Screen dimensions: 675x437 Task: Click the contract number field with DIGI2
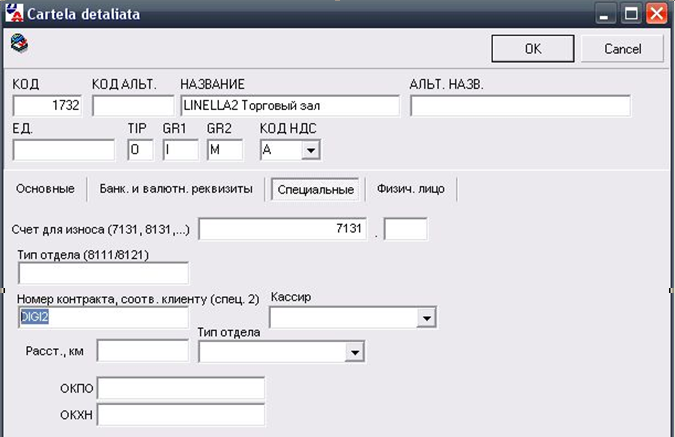(103, 317)
